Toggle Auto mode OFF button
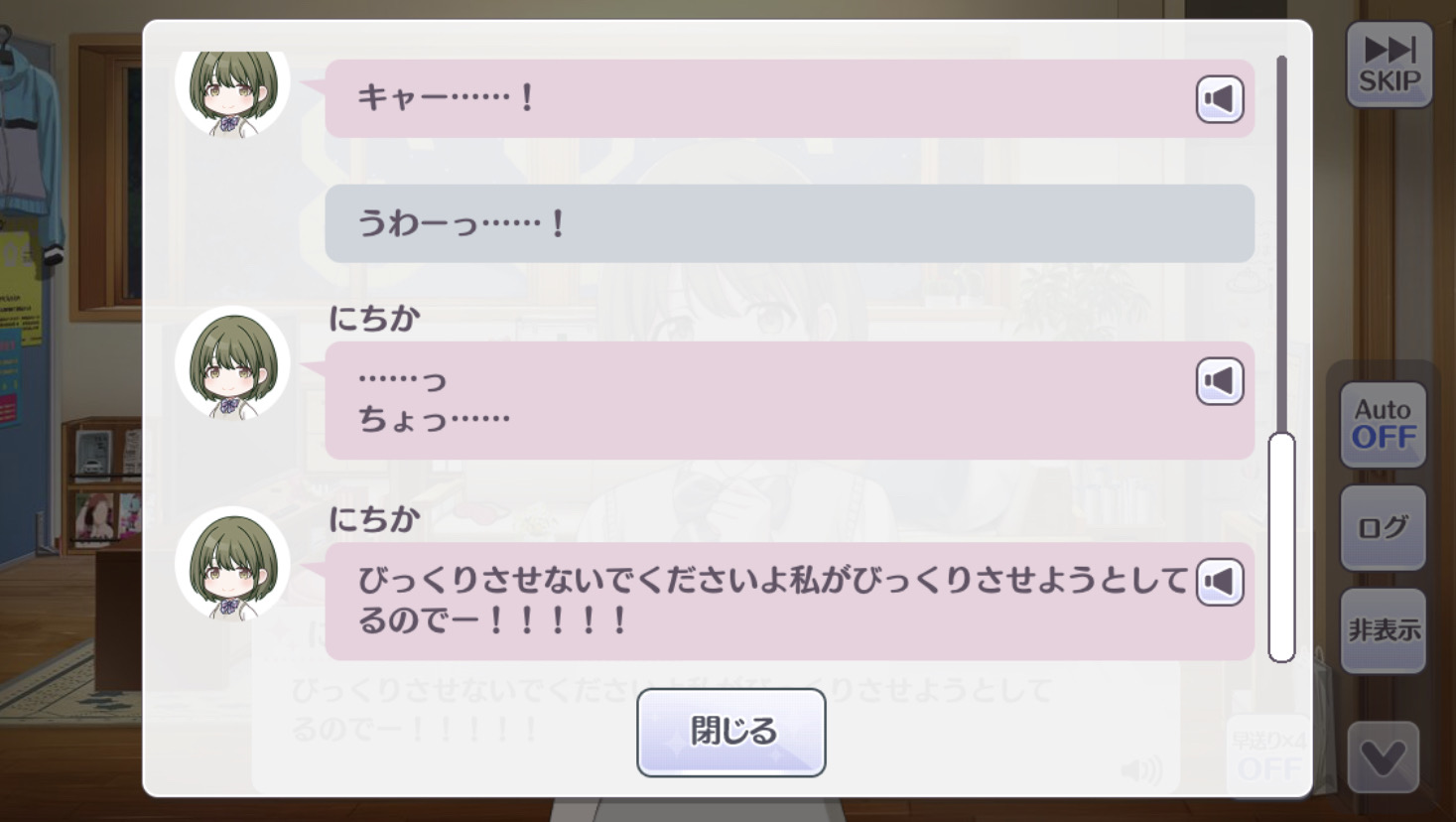Screen dimensions: 1456x822 click(x=1384, y=425)
